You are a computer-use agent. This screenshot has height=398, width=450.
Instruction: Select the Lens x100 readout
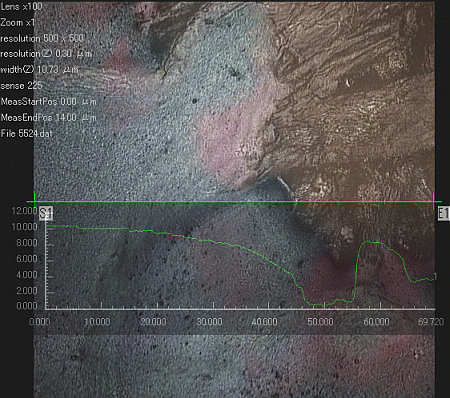click(x=21, y=6)
